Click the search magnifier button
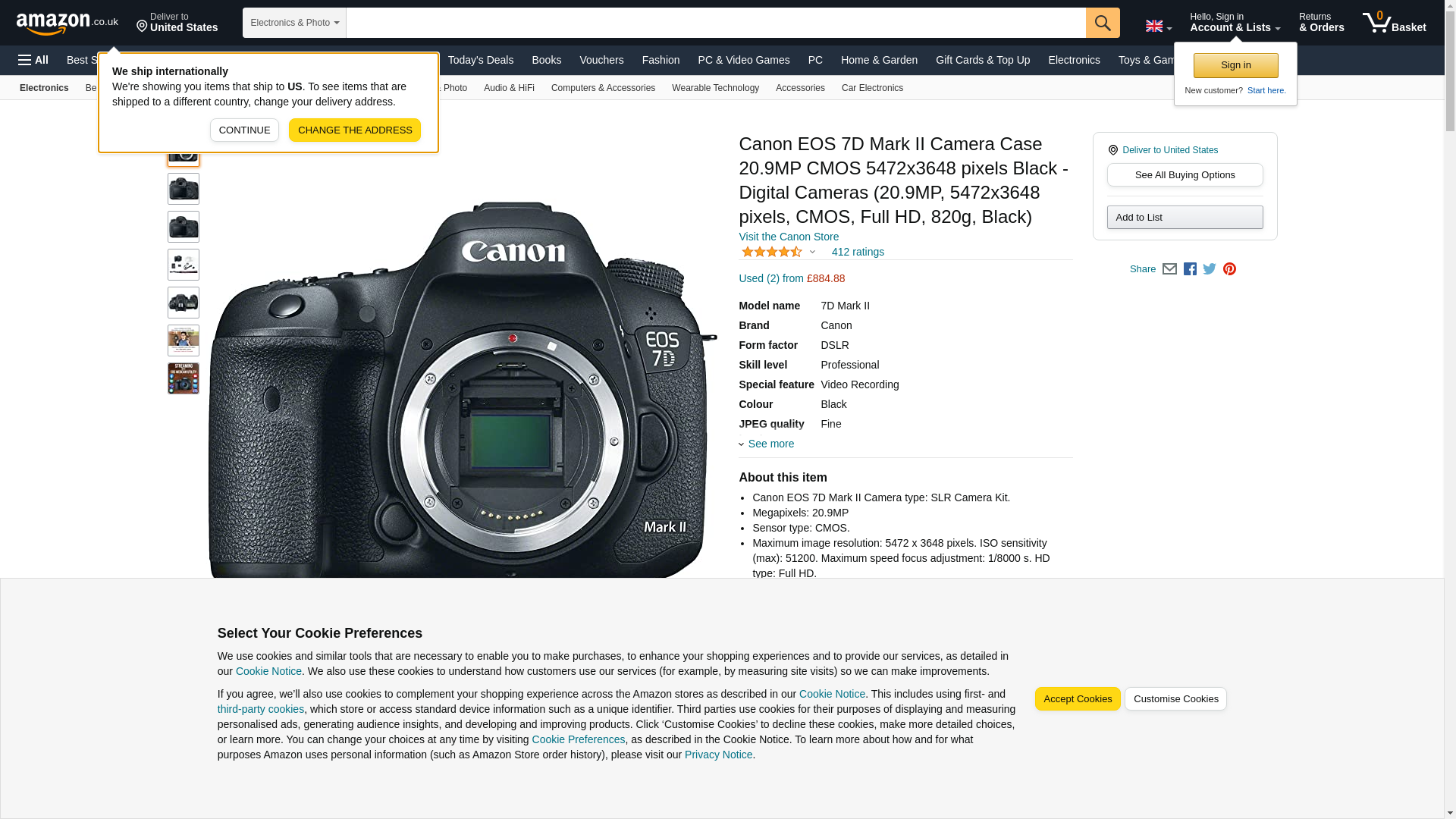 click(x=1103, y=23)
